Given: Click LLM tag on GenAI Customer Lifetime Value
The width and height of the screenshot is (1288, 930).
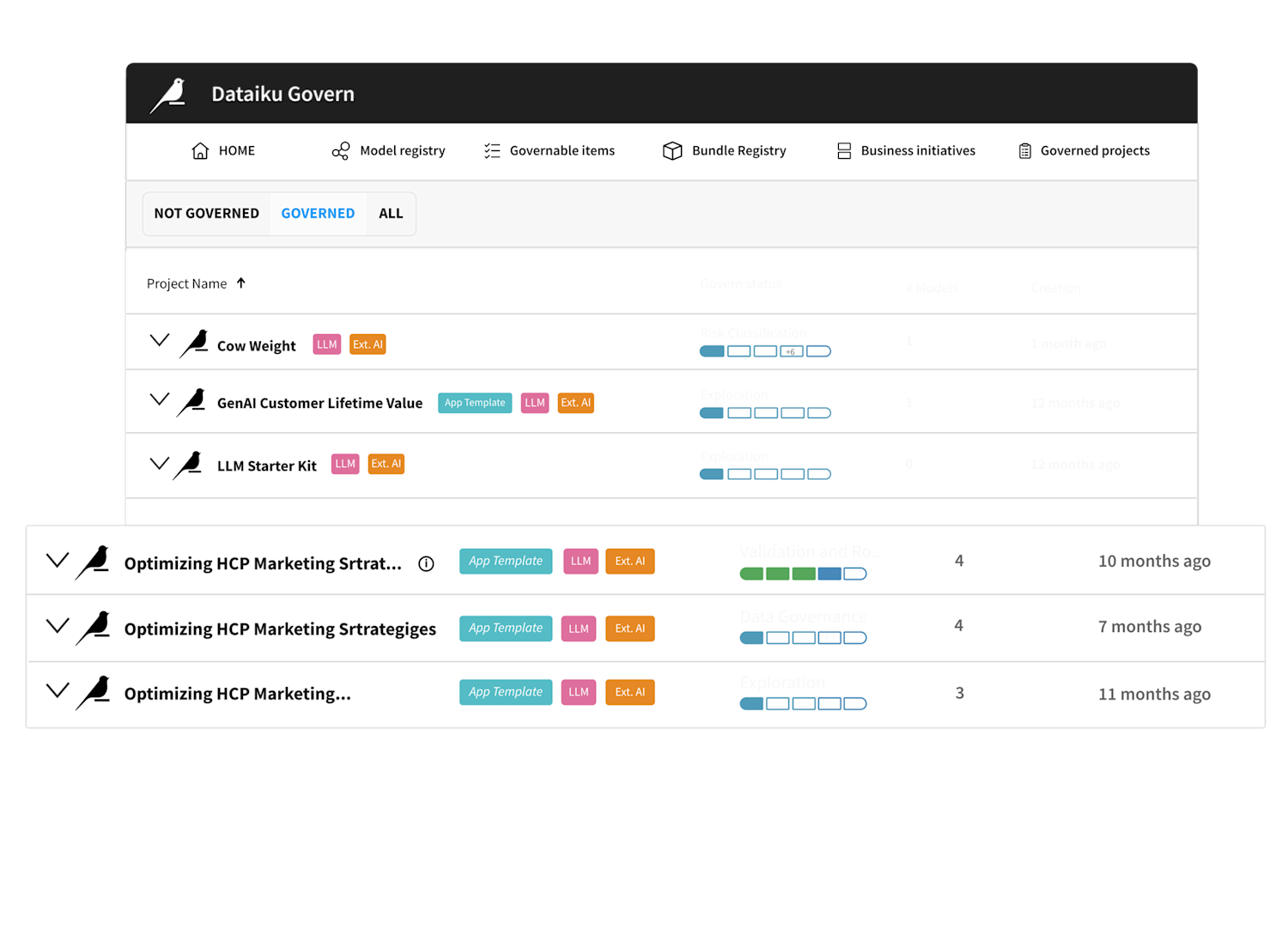Looking at the screenshot, I should click(x=535, y=403).
